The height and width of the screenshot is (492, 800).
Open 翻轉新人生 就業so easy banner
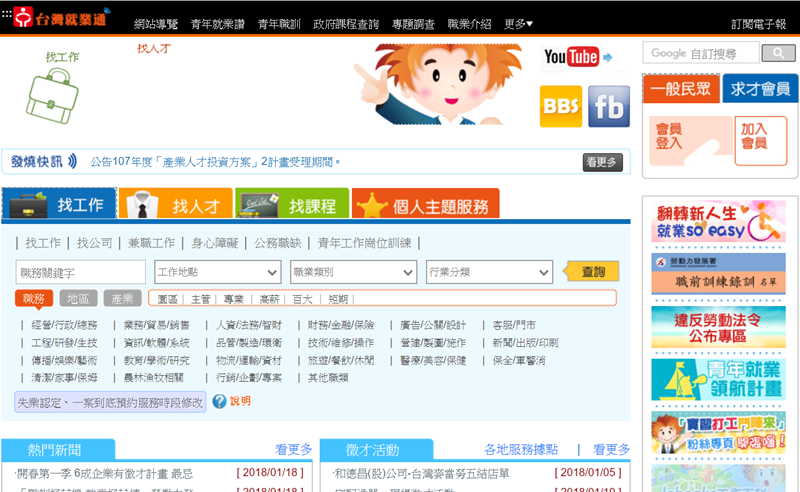click(718, 222)
